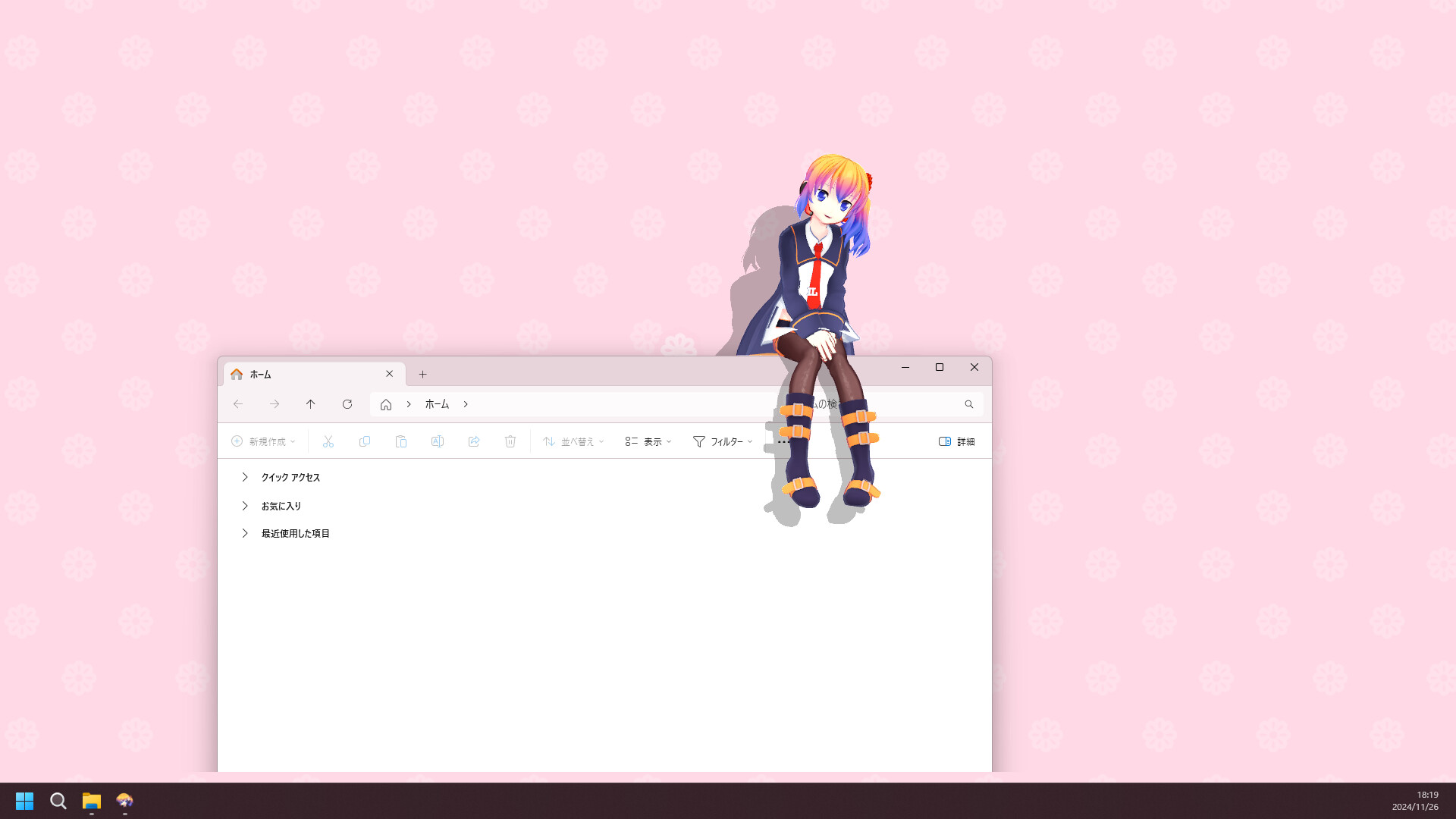Open the 表示 (View) dropdown

coord(646,441)
